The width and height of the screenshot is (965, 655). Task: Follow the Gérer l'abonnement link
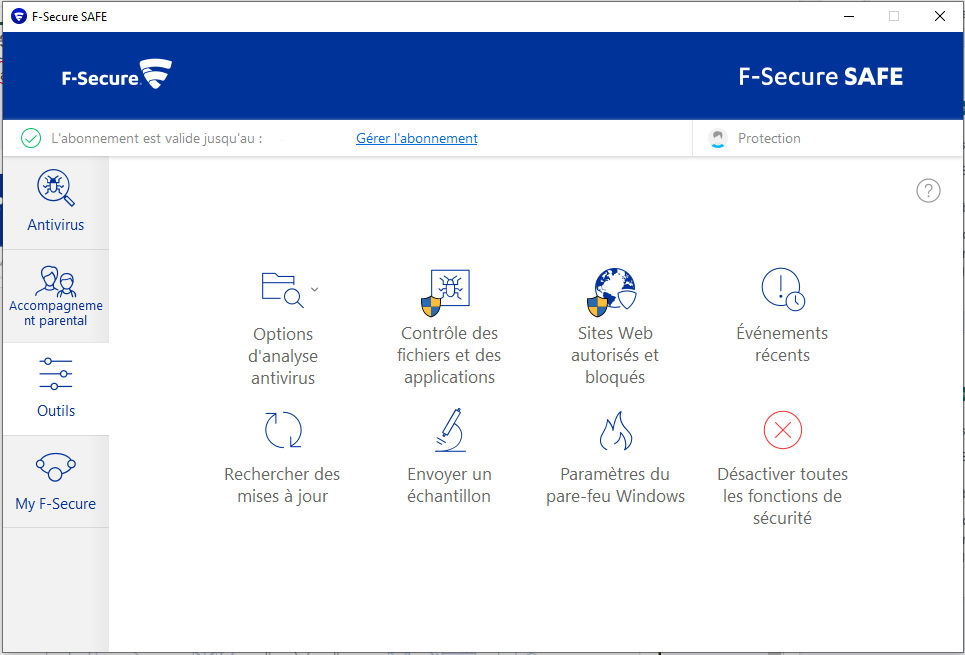click(417, 139)
